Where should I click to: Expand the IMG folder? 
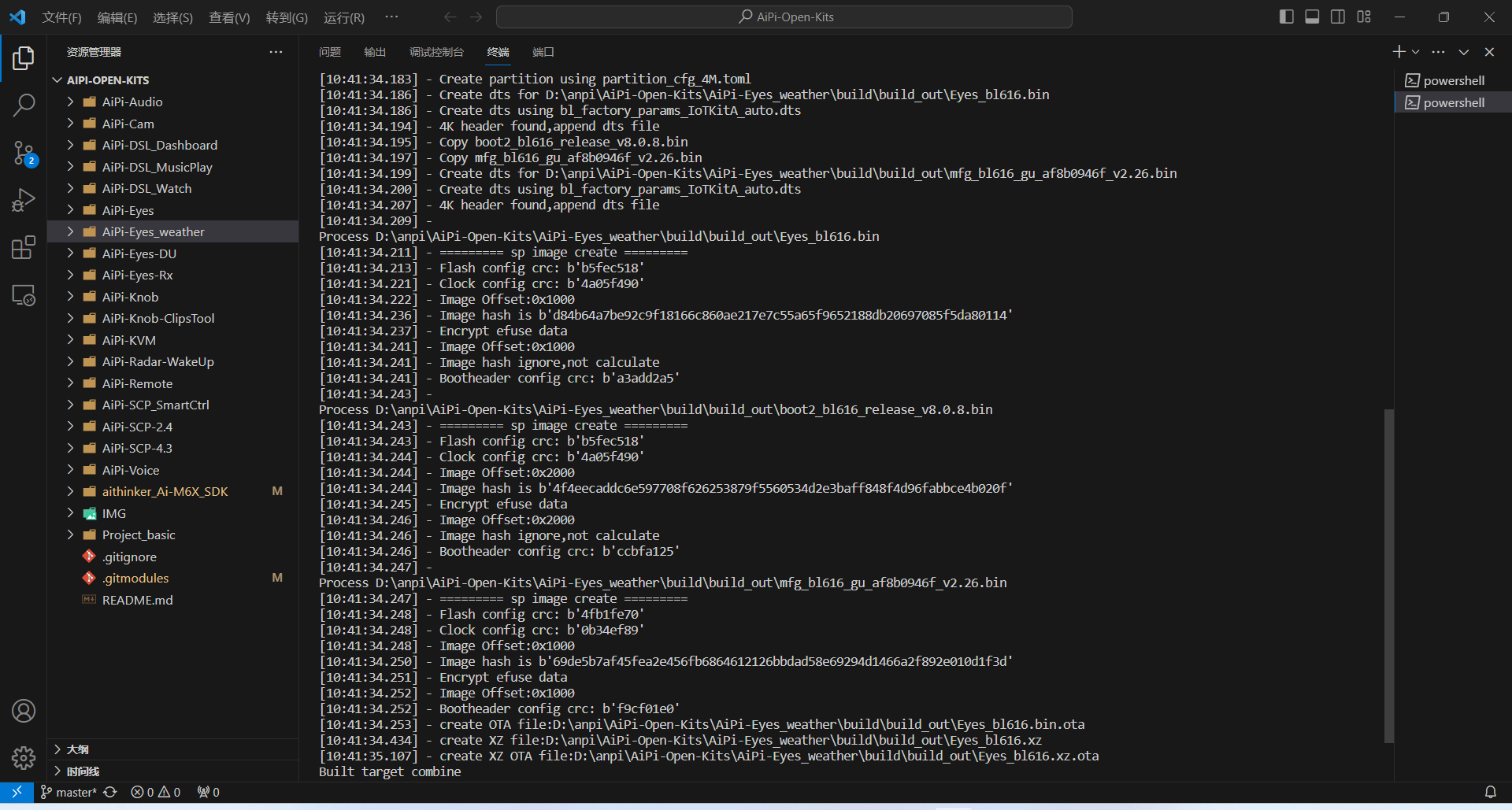coord(70,513)
